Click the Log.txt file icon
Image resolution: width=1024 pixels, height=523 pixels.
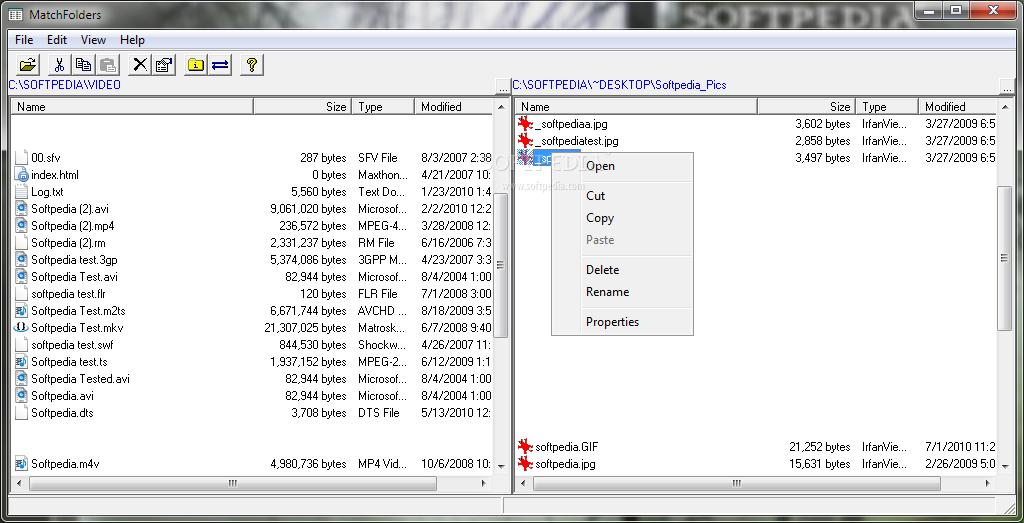coord(21,192)
